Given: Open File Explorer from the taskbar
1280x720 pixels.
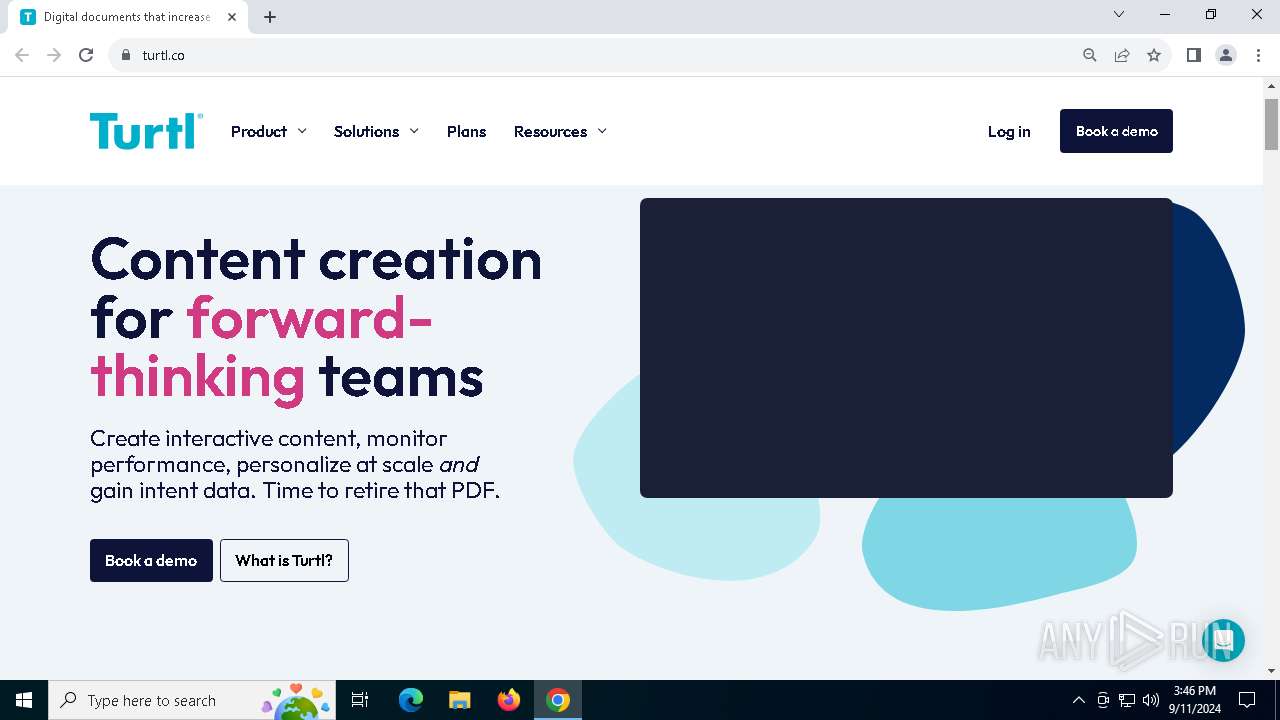Looking at the screenshot, I should [460, 700].
